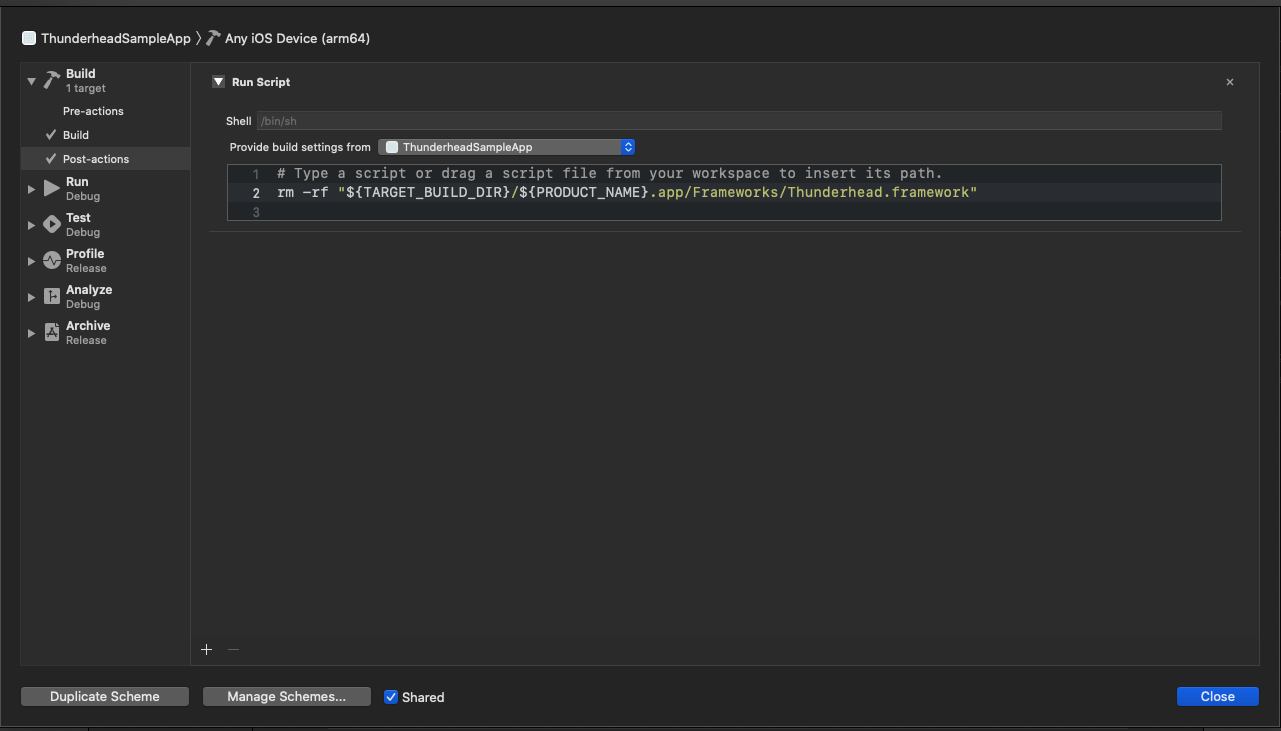This screenshot has width=1281, height=731.
Task: Select Post-actions under Build
Action: 96,159
